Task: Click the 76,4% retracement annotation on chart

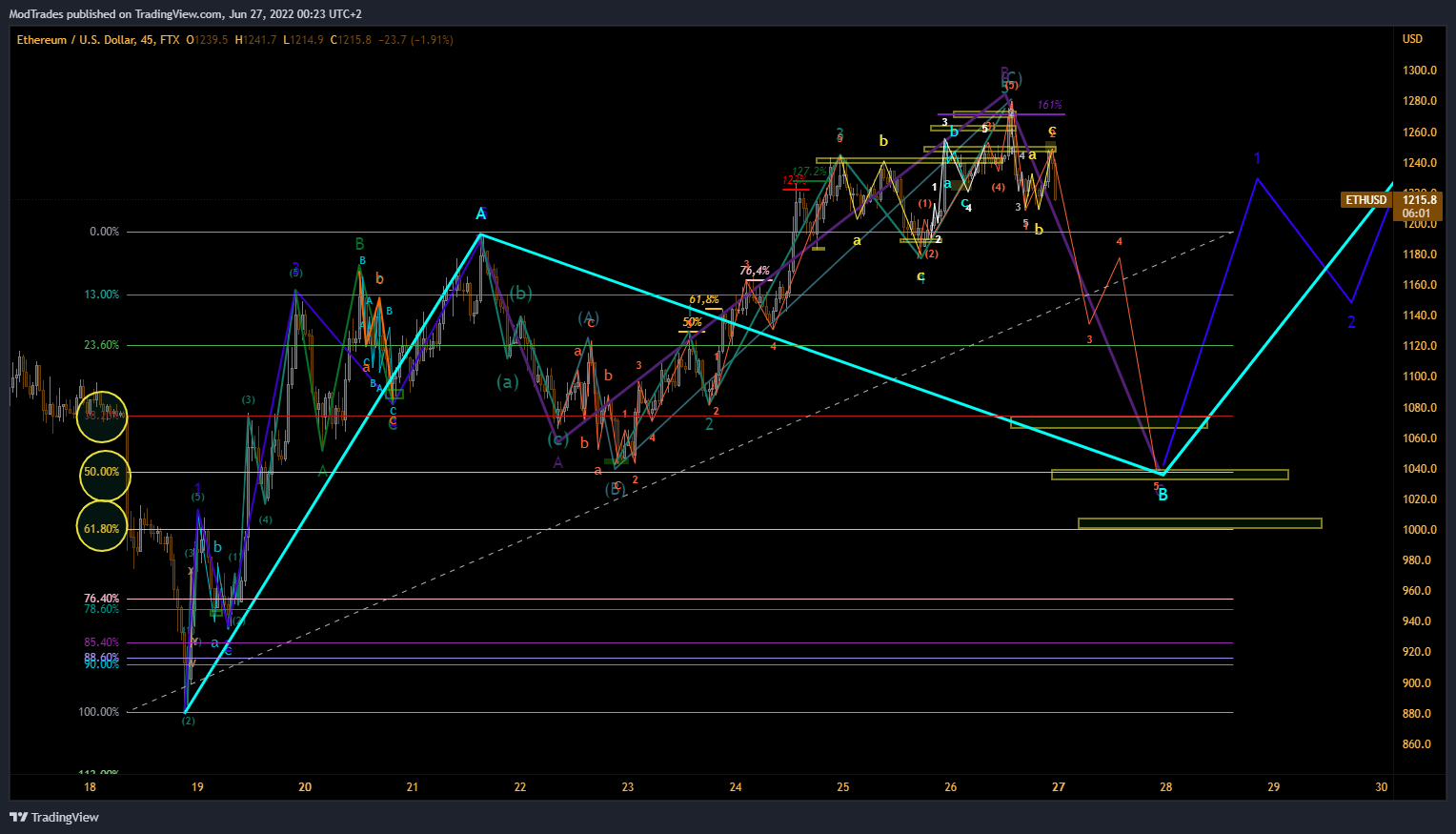Action: (x=754, y=272)
